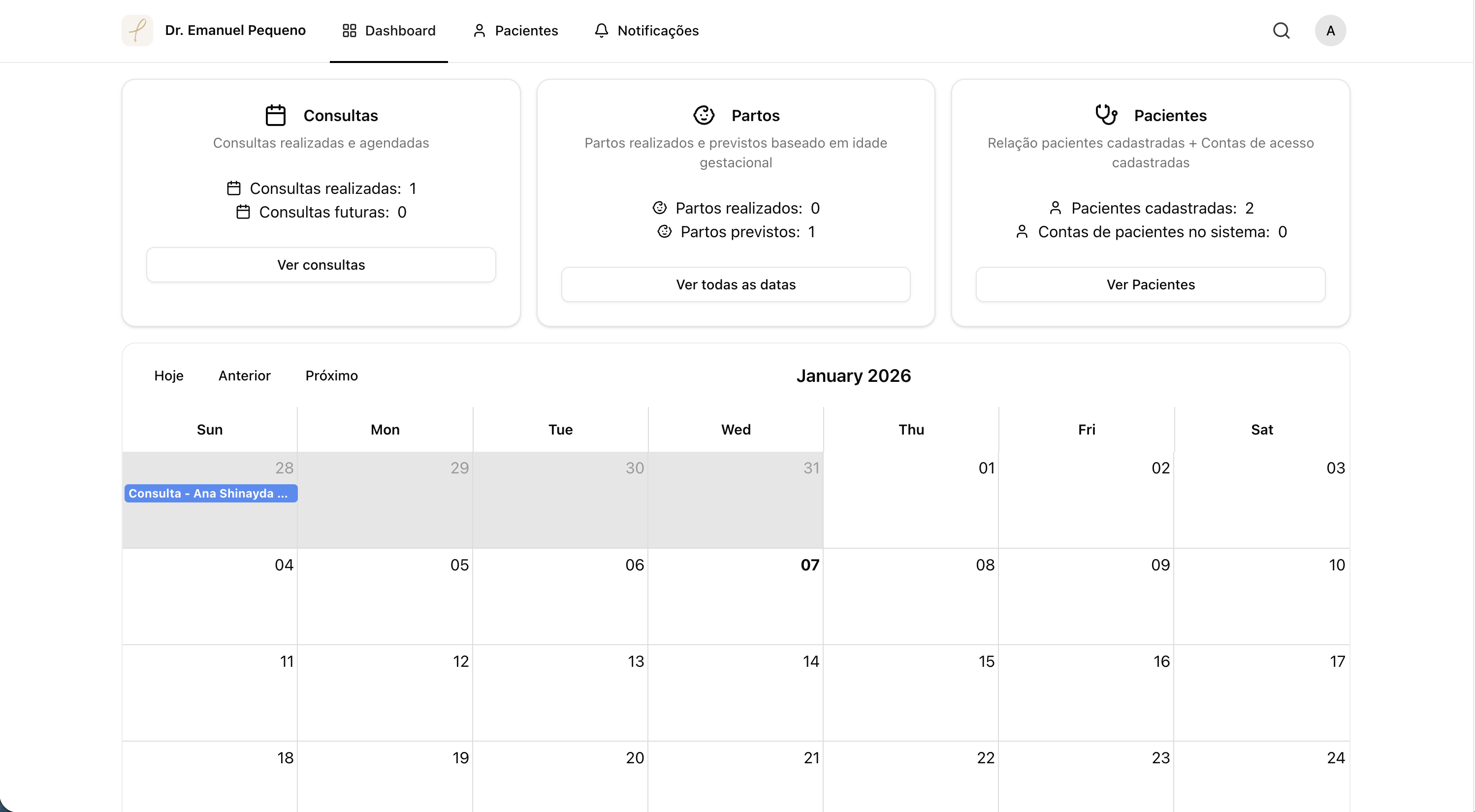The height and width of the screenshot is (812, 1475).
Task: Click the clinic logo icon
Action: point(137,31)
